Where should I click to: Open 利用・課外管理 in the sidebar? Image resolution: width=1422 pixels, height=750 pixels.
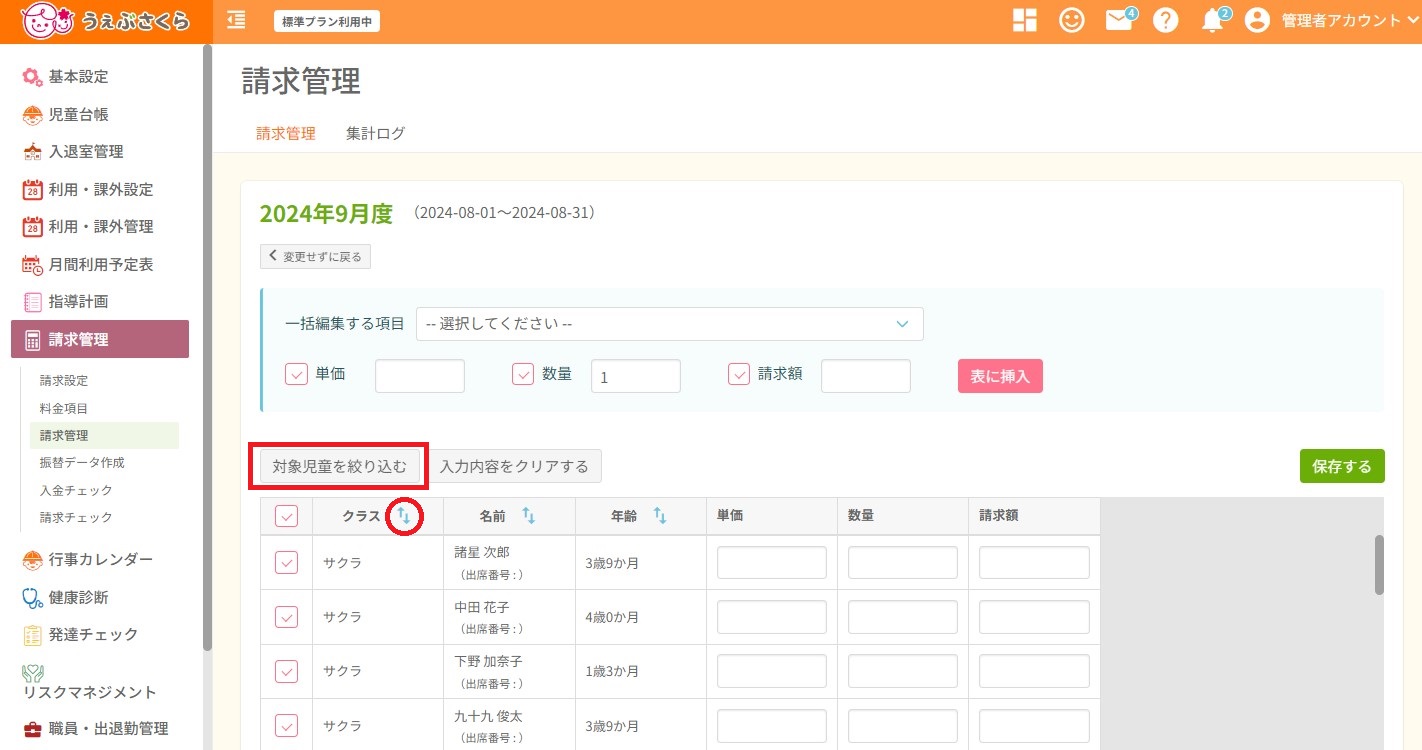click(x=88, y=227)
